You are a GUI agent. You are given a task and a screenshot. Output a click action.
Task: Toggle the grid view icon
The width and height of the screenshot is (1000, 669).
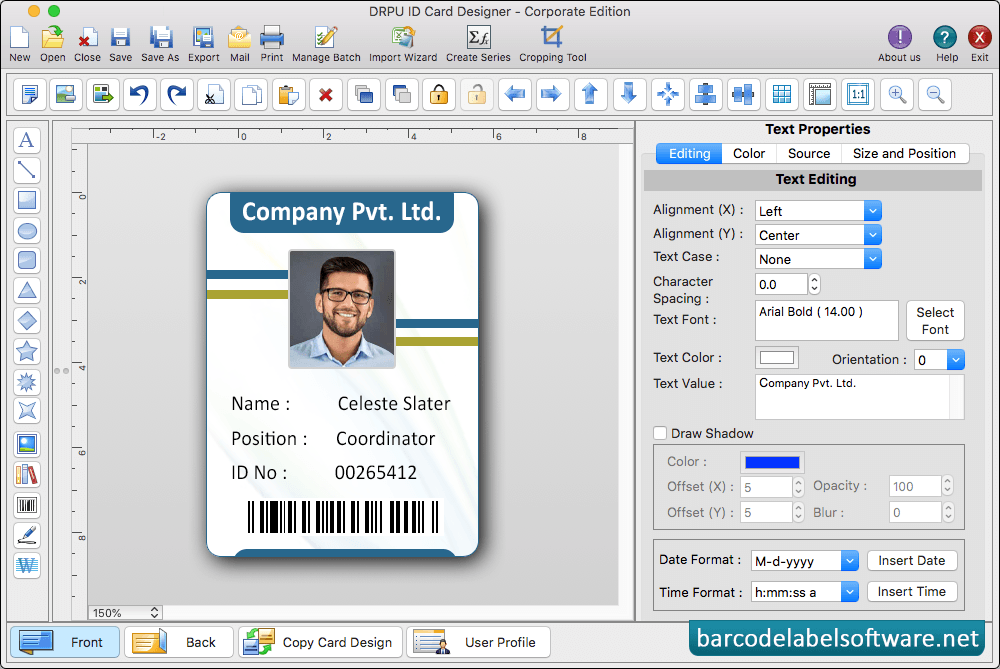pyautogui.click(x=781, y=95)
